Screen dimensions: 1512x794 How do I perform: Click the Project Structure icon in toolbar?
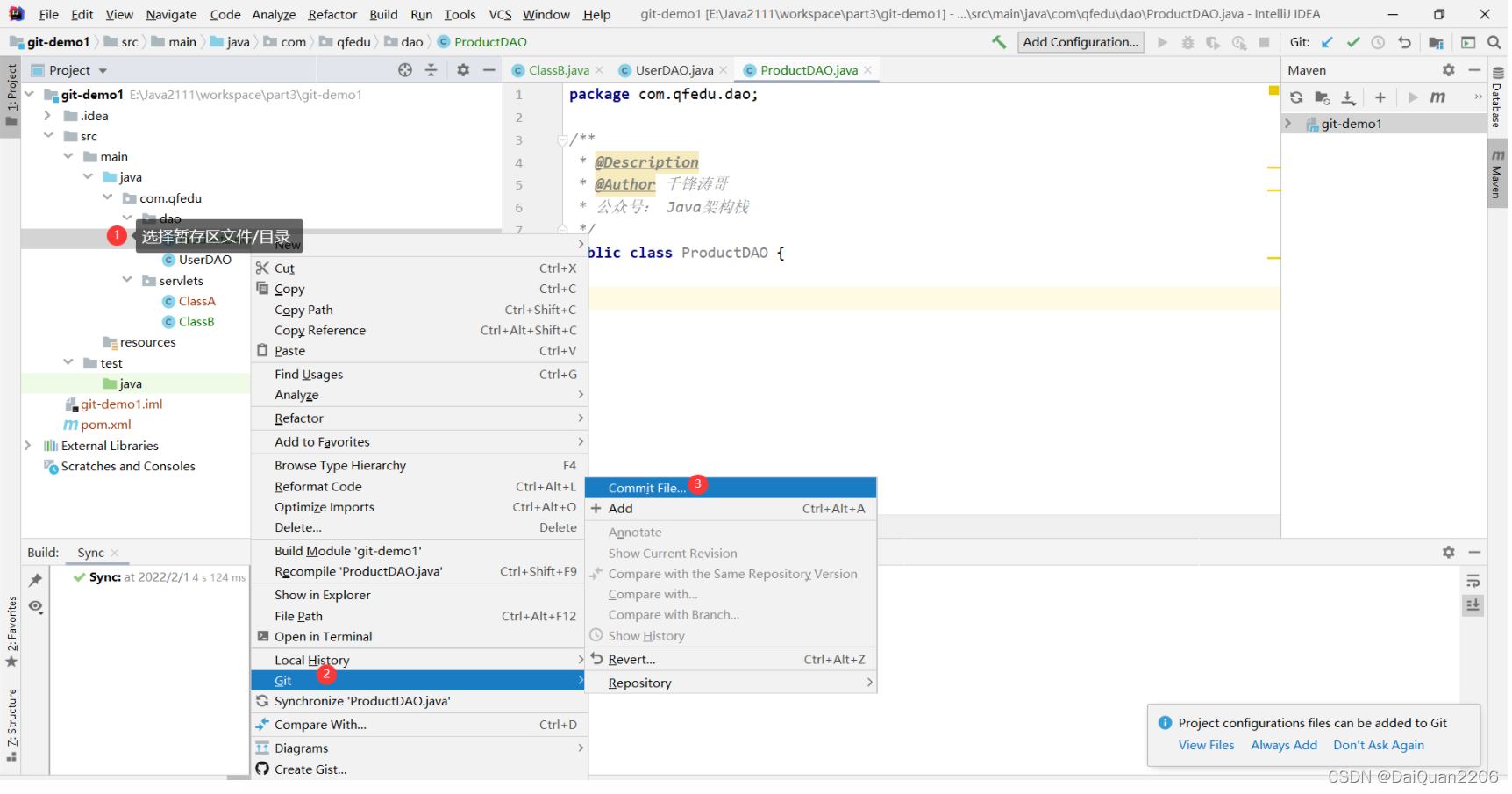coord(1436,42)
